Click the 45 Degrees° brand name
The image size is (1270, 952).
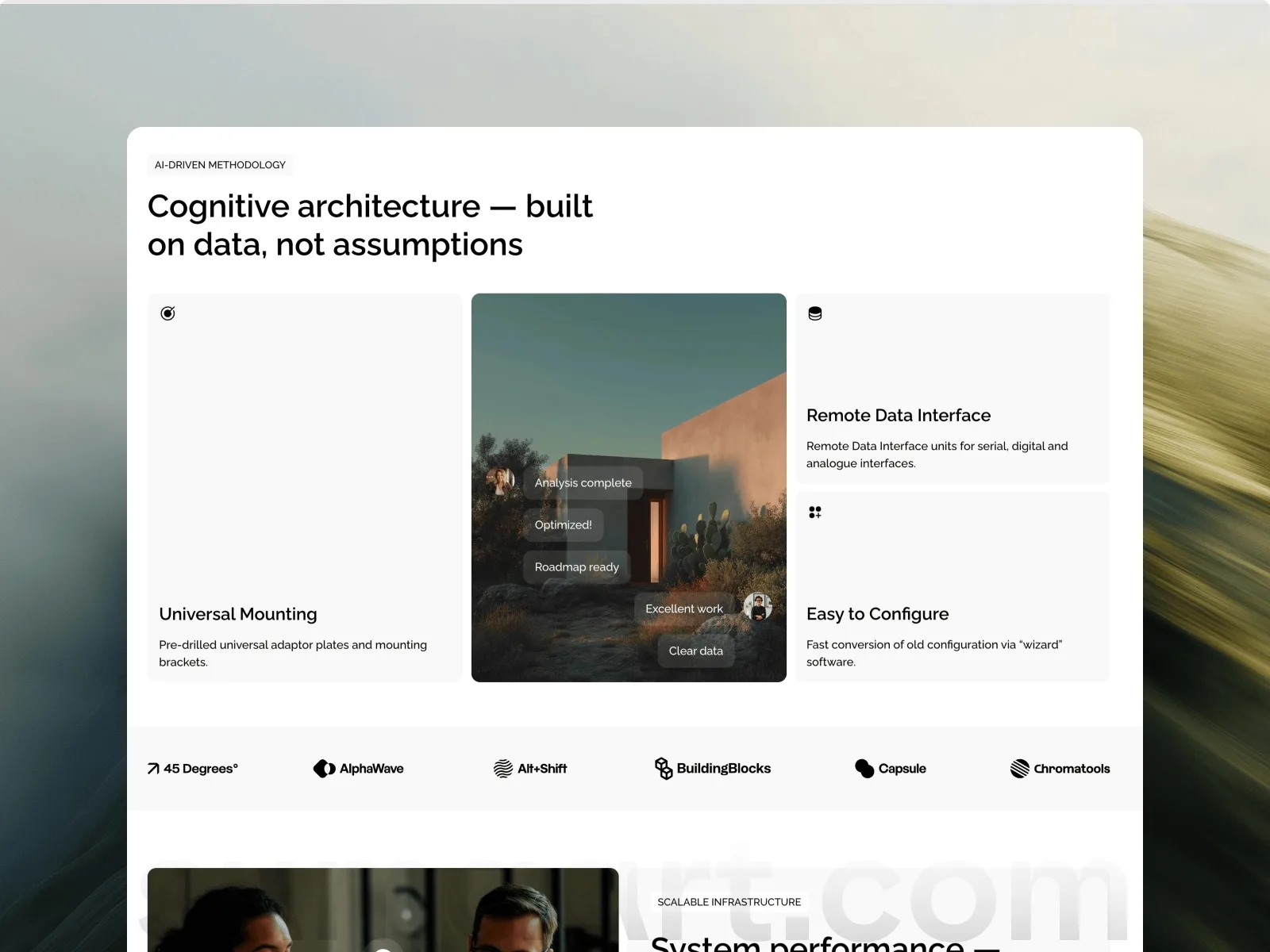pos(201,769)
